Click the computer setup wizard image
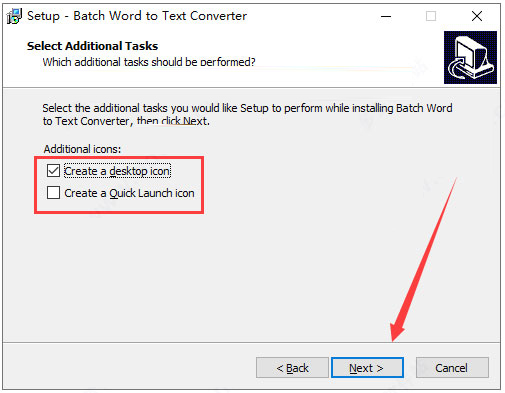 (x=470, y=57)
